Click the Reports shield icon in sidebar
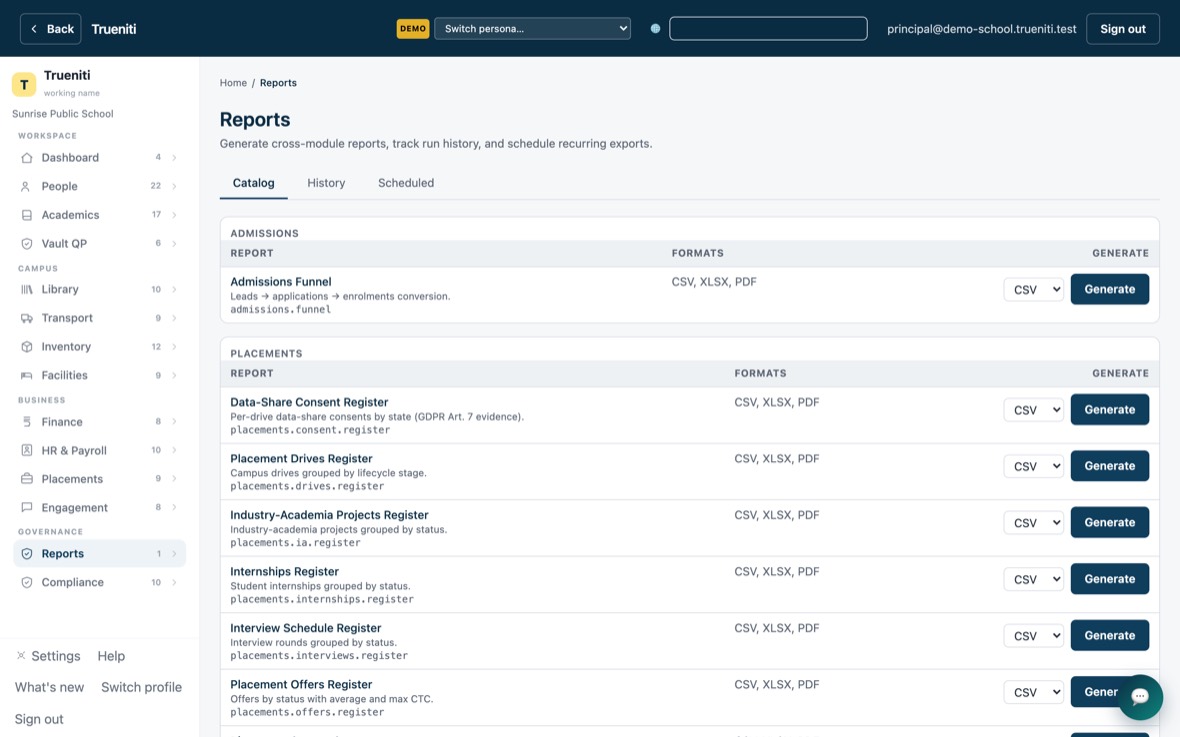The image size is (1180, 737). pos(26,553)
